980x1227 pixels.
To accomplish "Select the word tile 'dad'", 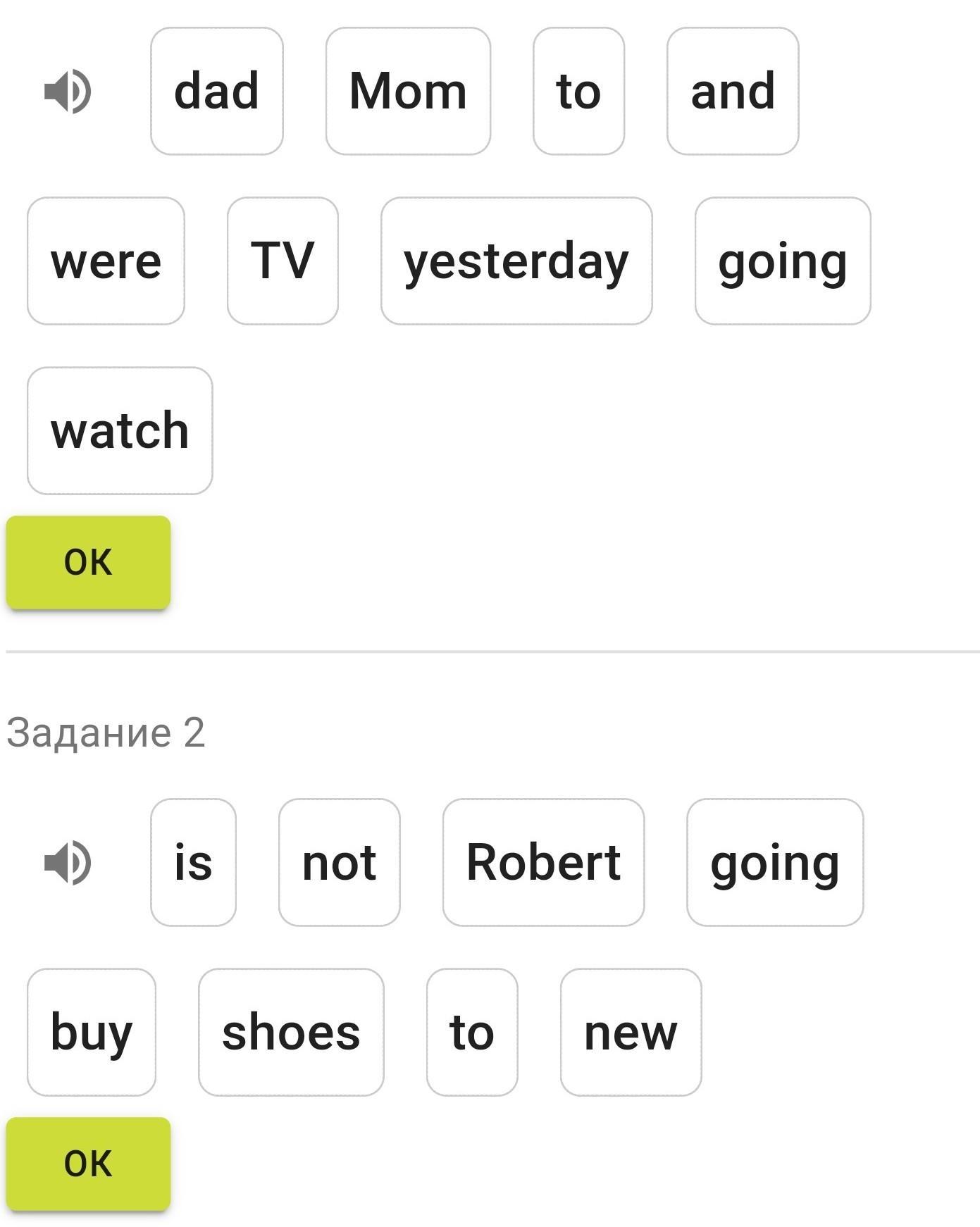I will (217, 92).
